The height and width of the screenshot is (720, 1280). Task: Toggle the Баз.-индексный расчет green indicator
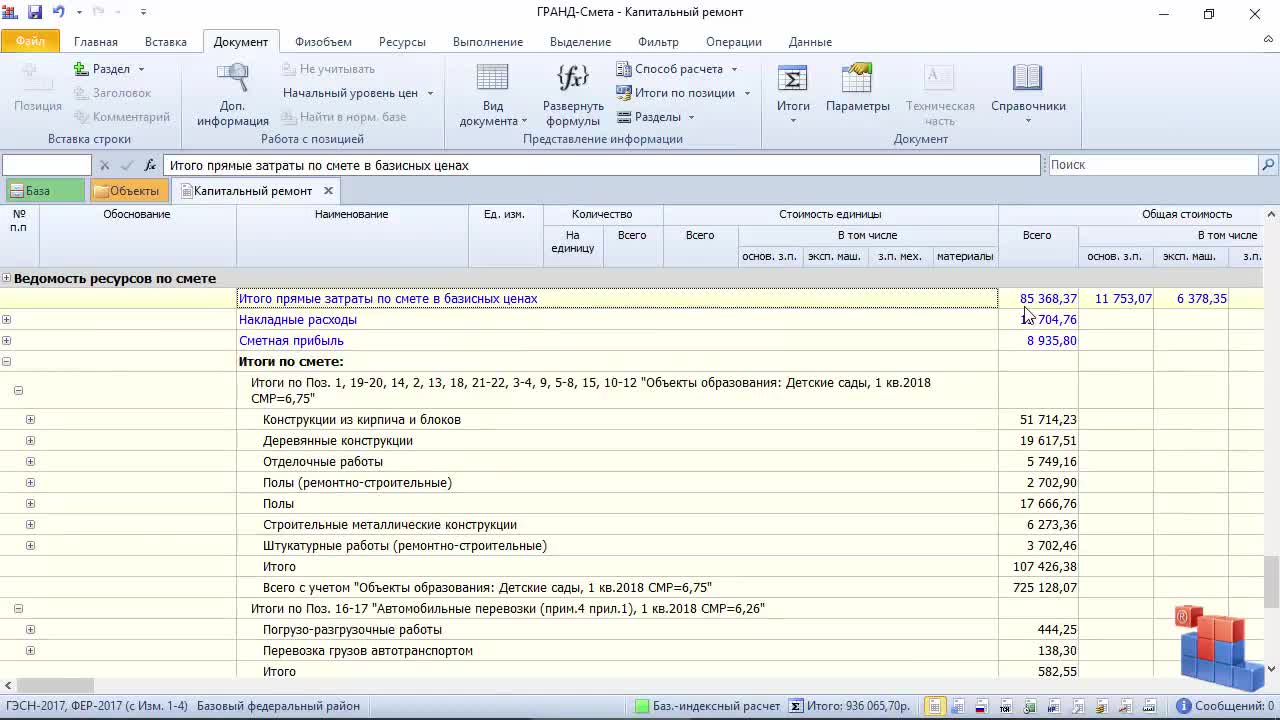[642, 706]
